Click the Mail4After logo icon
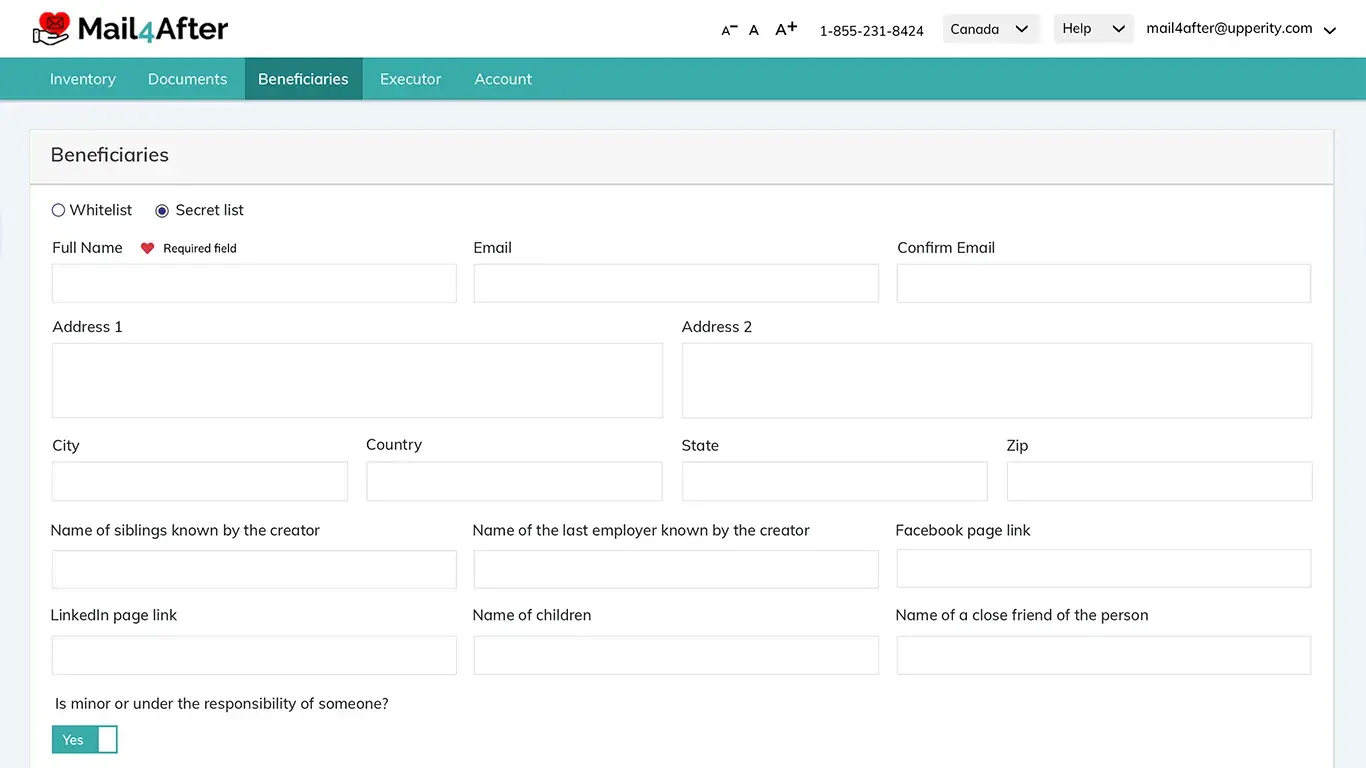This screenshot has height=768, width=1366. tap(52, 28)
